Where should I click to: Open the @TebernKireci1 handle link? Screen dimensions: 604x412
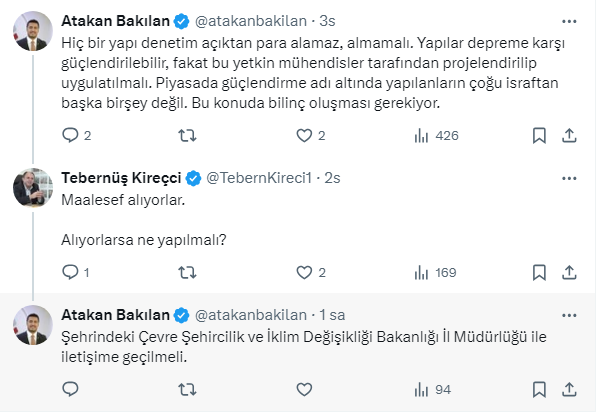[x=263, y=178]
